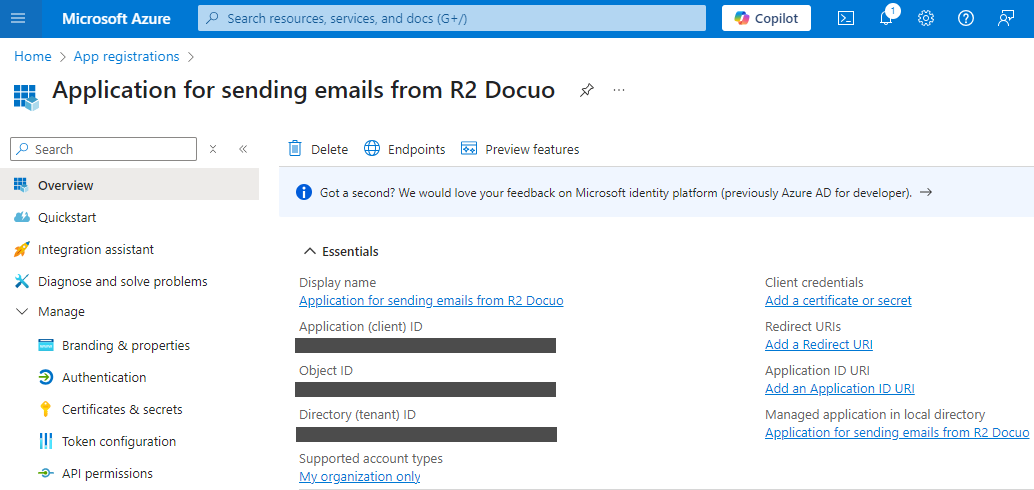This screenshot has width=1034, height=490.
Task: Click the globe Endpoints icon
Action: click(x=372, y=148)
